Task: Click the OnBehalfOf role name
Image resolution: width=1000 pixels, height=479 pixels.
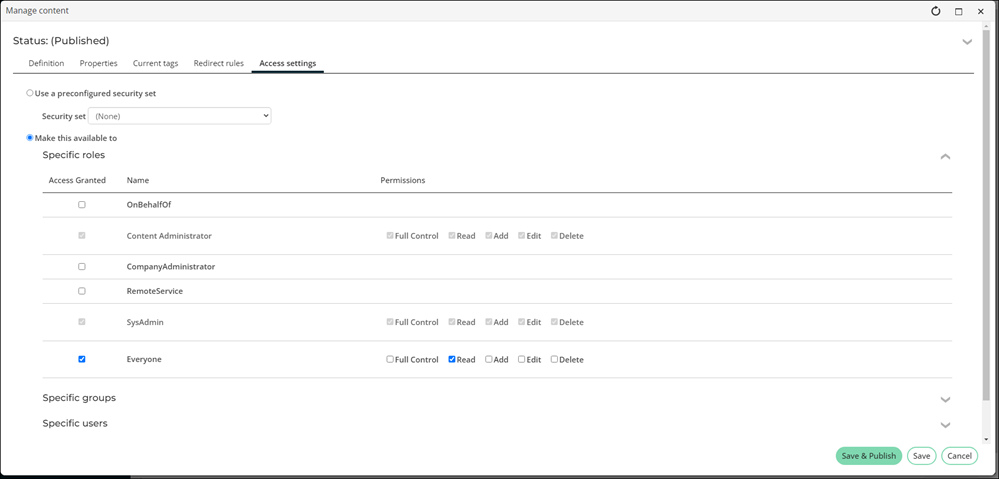Action: [x=149, y=205]
